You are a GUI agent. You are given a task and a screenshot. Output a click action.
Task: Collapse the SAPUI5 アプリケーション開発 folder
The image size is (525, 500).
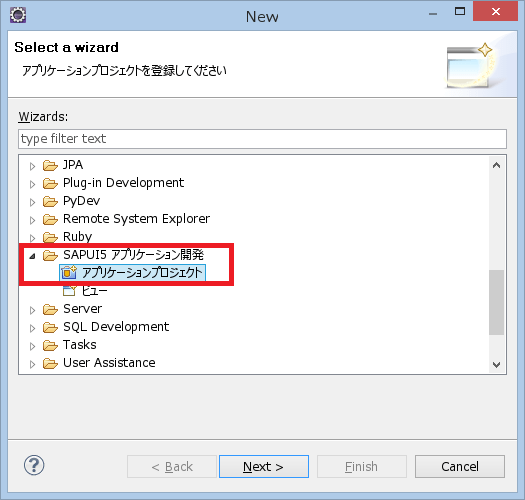click(x=32, y=256)
